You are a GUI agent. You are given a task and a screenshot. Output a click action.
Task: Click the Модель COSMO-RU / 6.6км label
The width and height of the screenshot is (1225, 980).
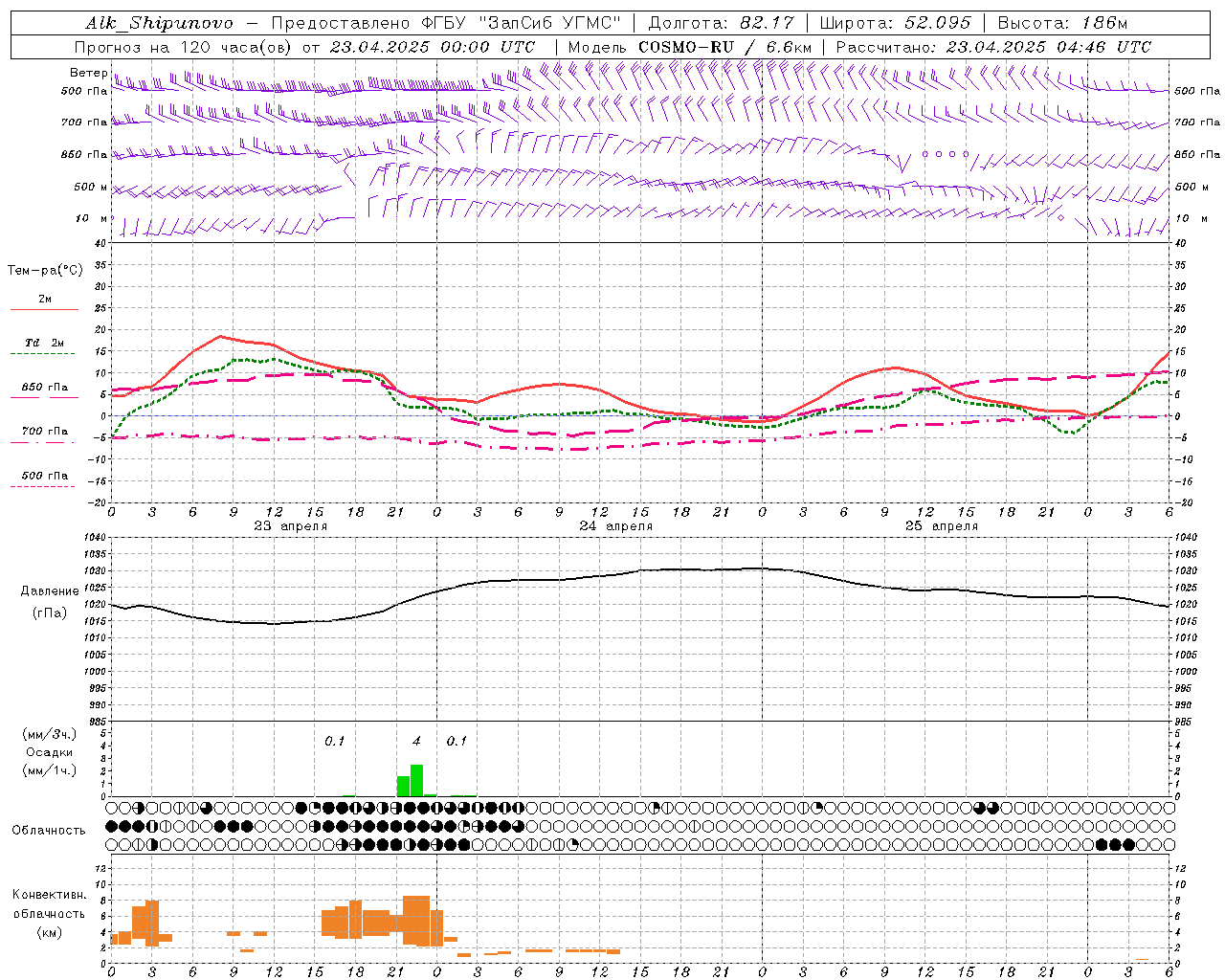point(690,47)
